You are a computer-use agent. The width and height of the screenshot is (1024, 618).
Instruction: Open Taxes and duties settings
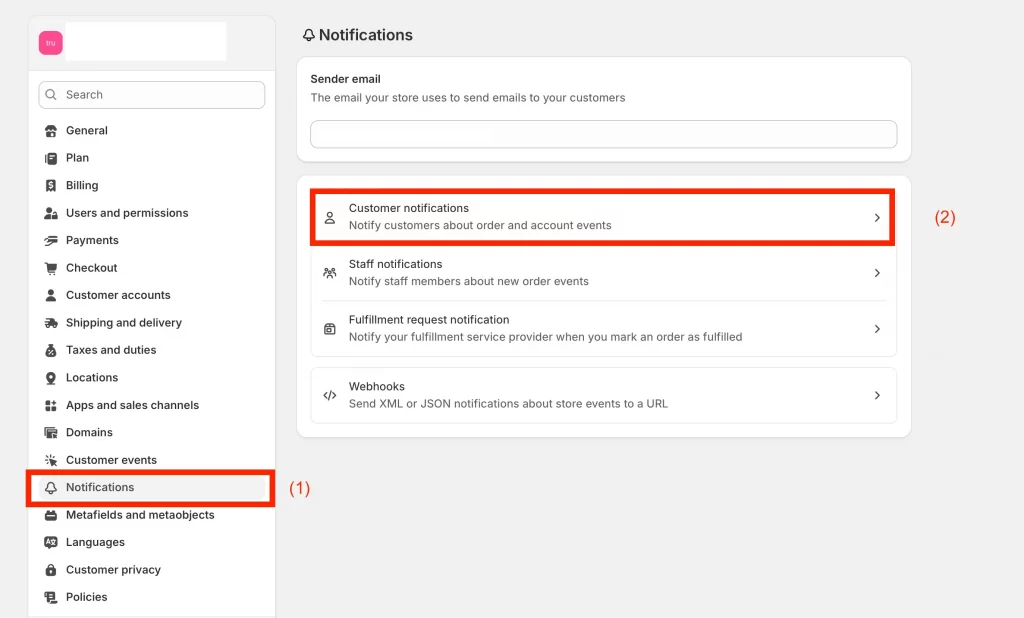pos(152,350)
